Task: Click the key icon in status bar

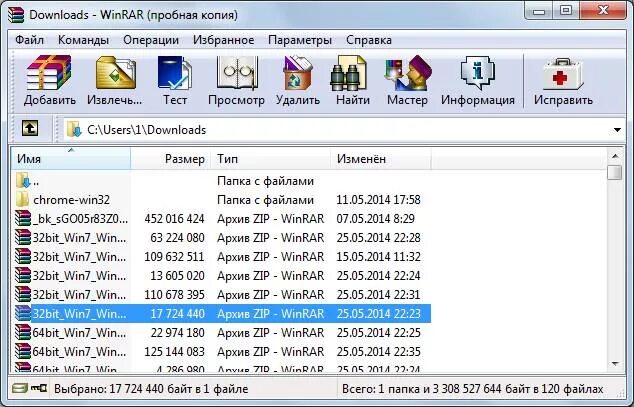Action: pyautogui.click(x=39, y=388)
